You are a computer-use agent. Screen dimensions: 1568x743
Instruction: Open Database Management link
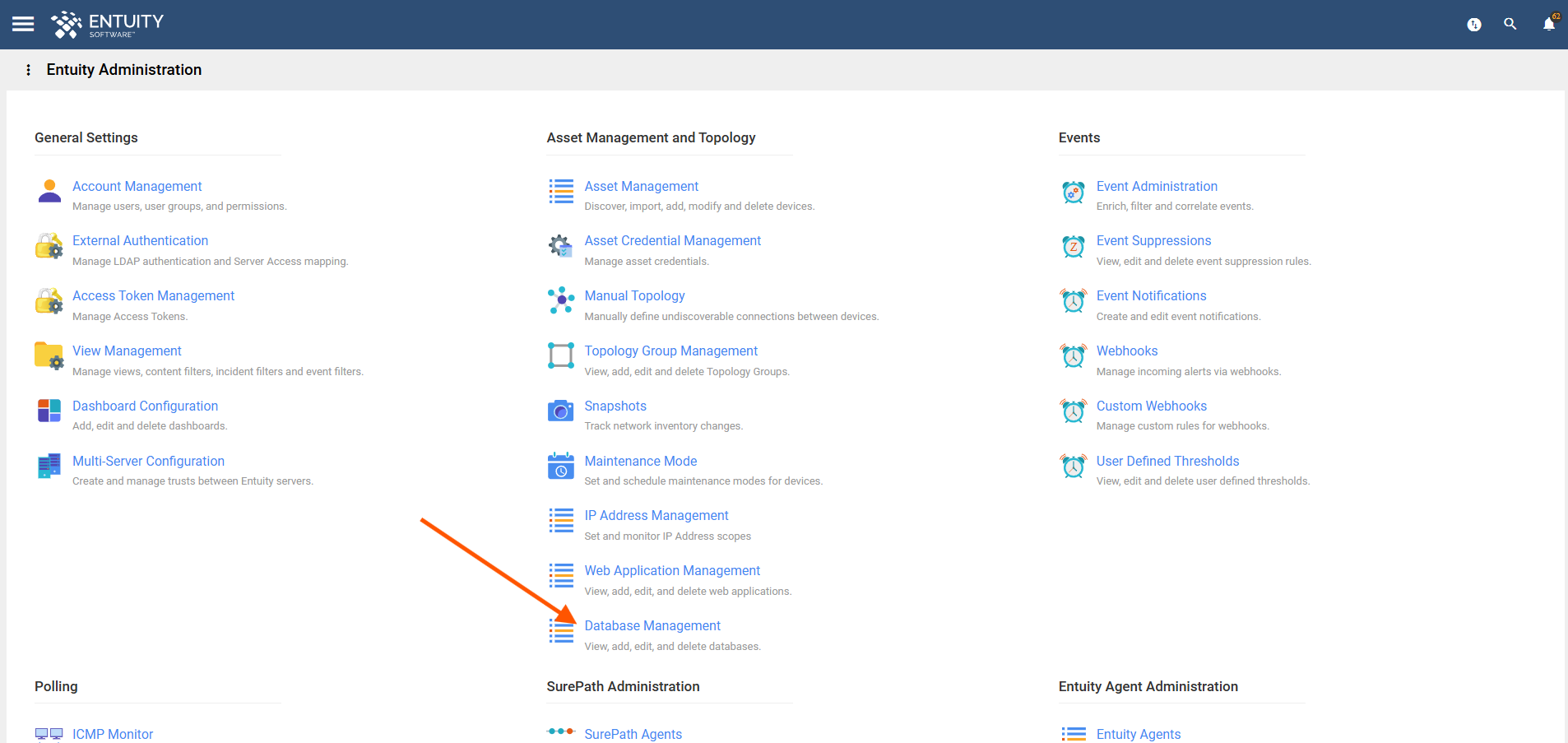tap(652, 625)
